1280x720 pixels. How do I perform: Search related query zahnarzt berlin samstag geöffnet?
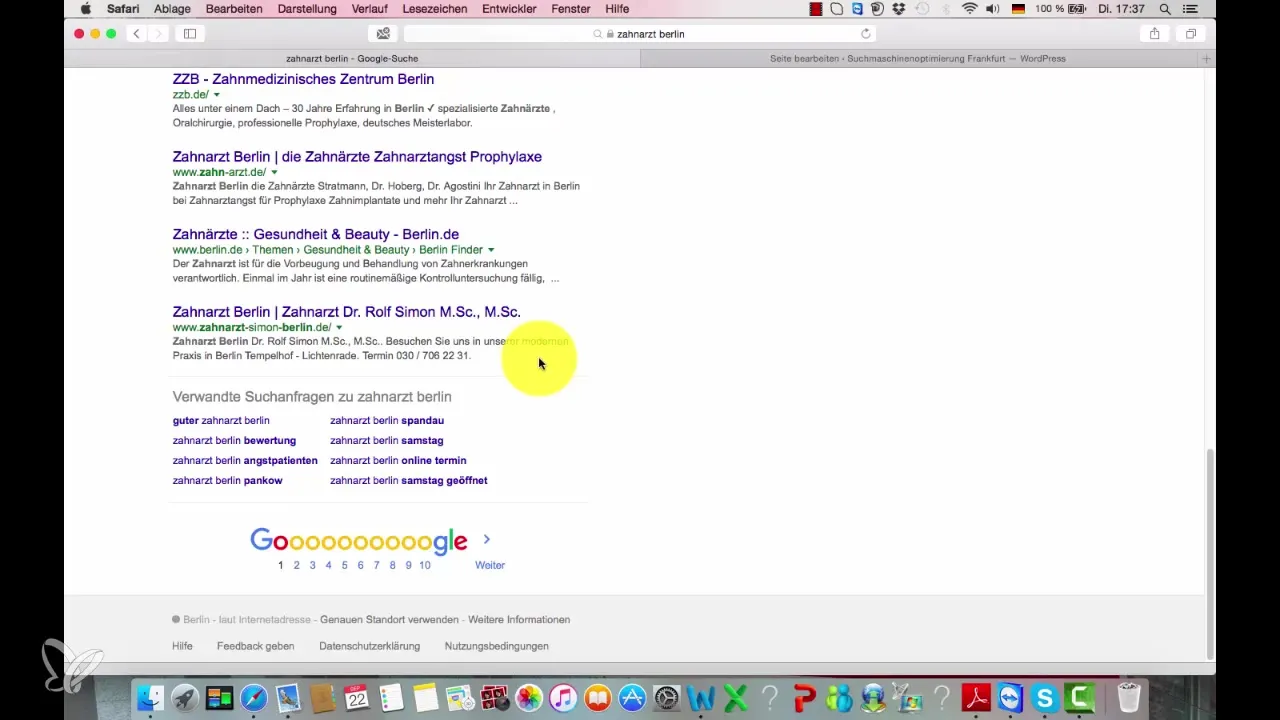pyautogui.click(x=409, y=481)
